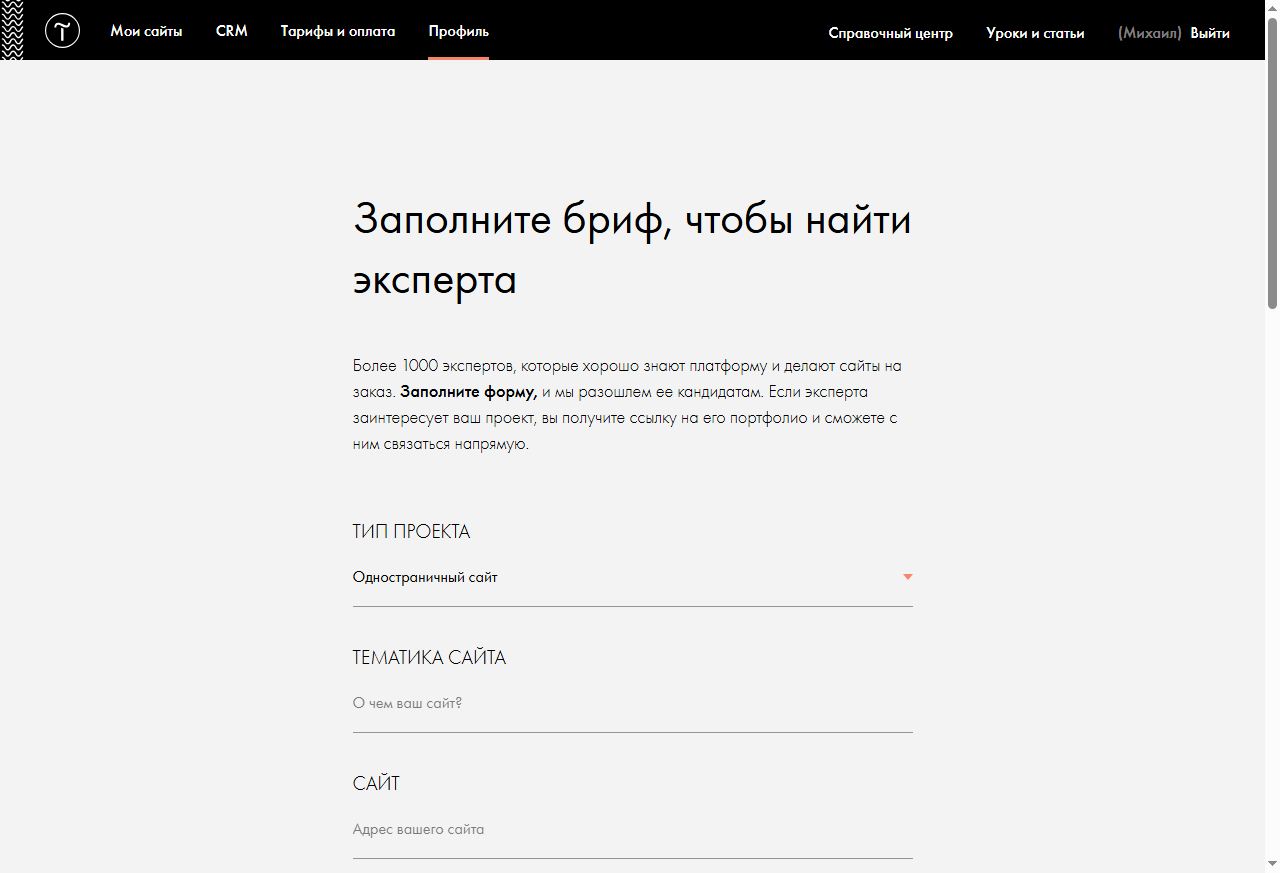The height and width of the screenshot is (873, 1280).
Task: Open the "Тарифы и оплата" page
Action: click(x=338, y=31)
